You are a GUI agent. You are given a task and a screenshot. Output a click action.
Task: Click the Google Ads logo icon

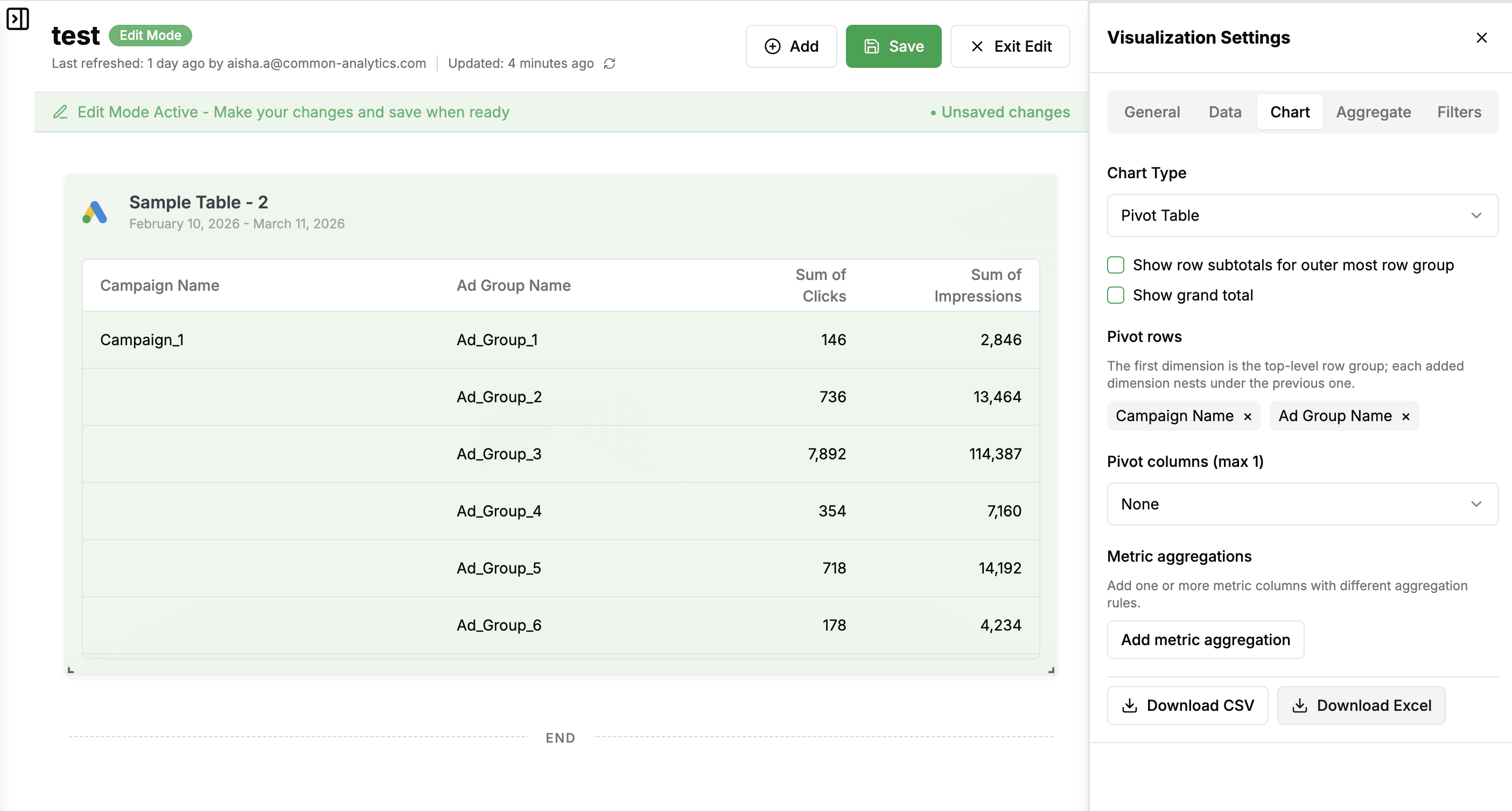[95, 212]
